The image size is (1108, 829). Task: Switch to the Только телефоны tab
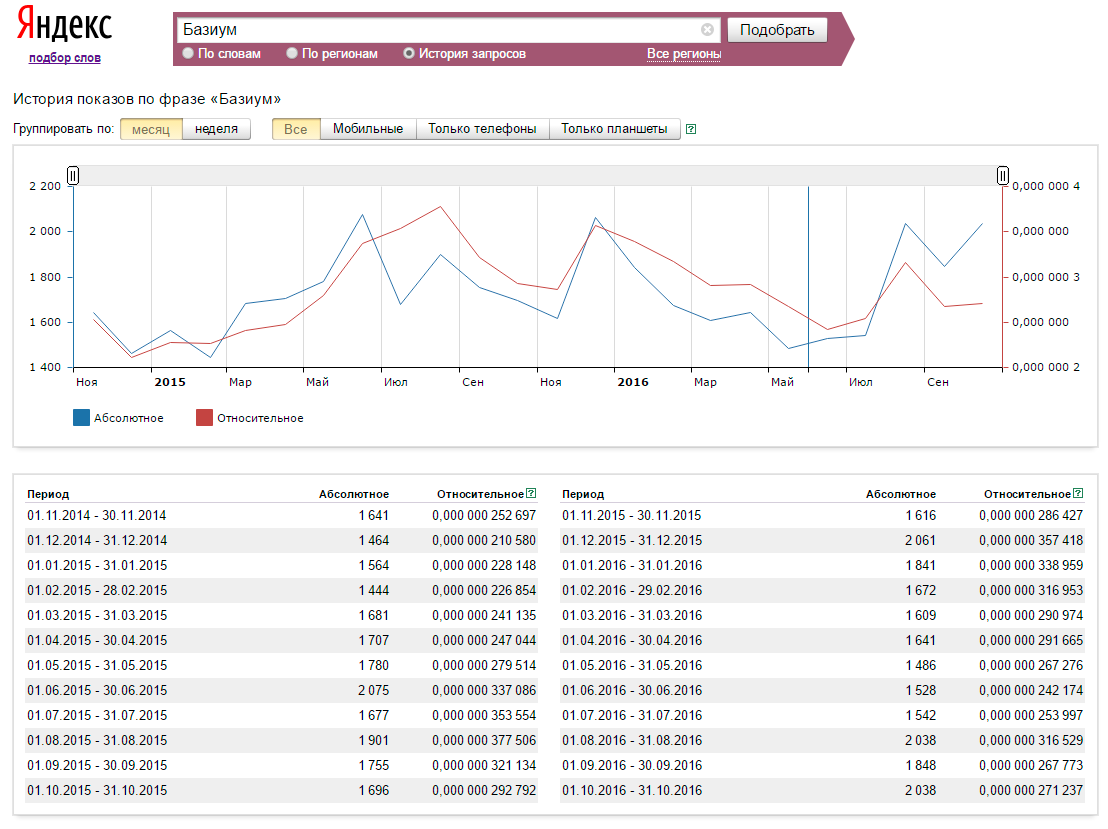483,129
